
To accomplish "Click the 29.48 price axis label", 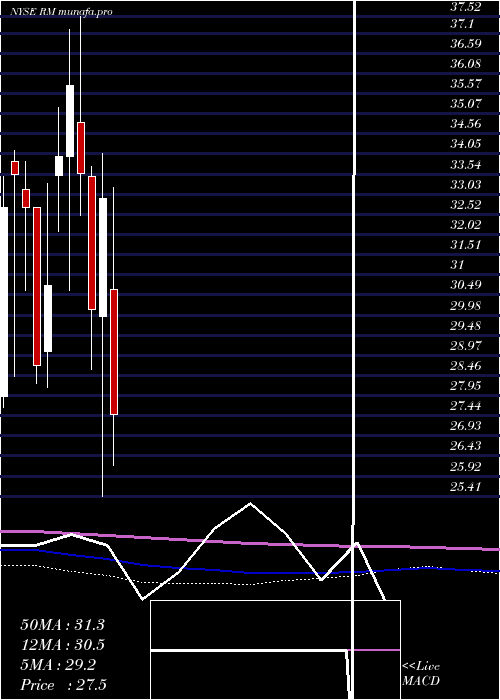I will point(466,325).
